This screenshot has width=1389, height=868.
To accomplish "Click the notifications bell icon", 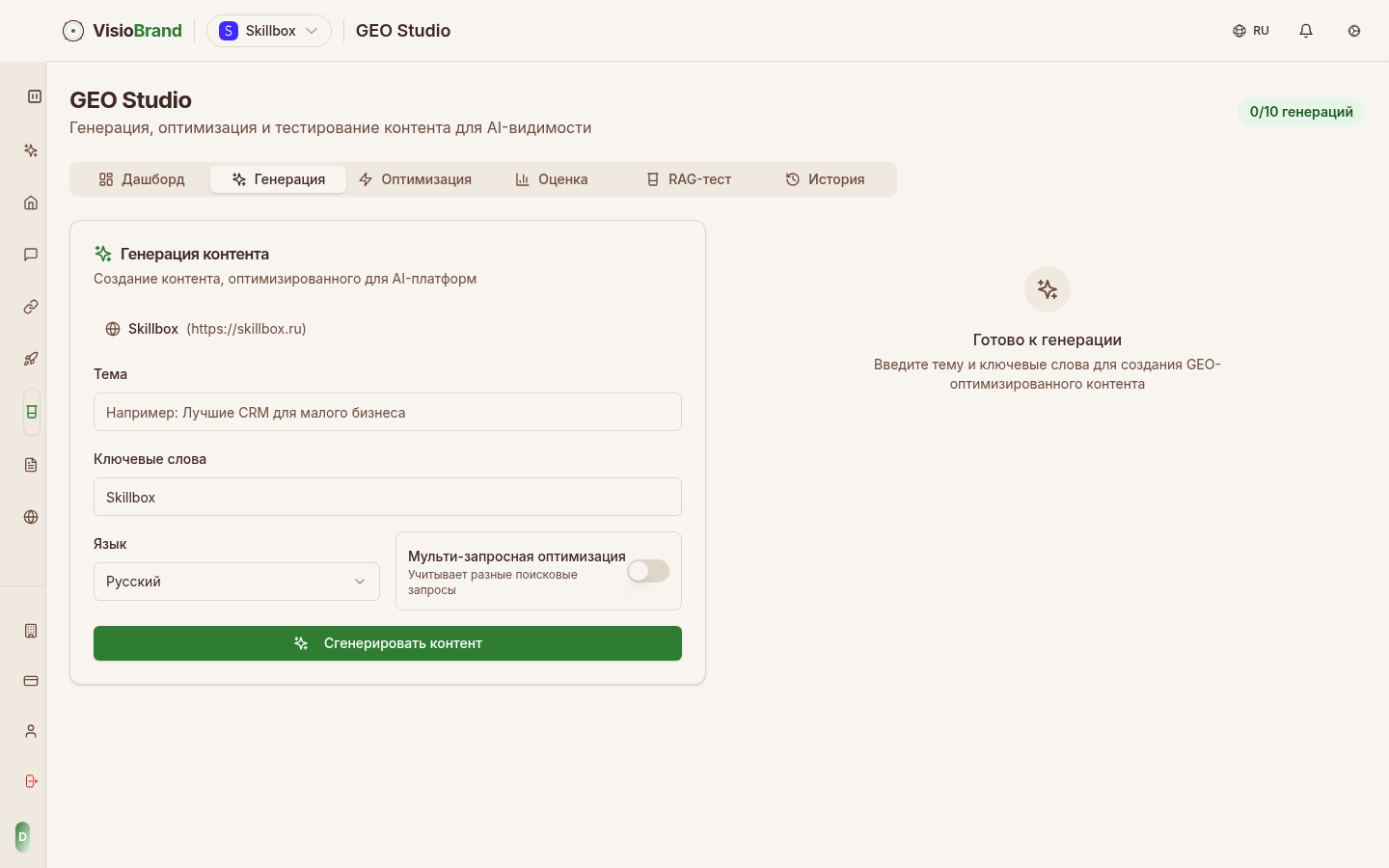I will (1306, 31).
